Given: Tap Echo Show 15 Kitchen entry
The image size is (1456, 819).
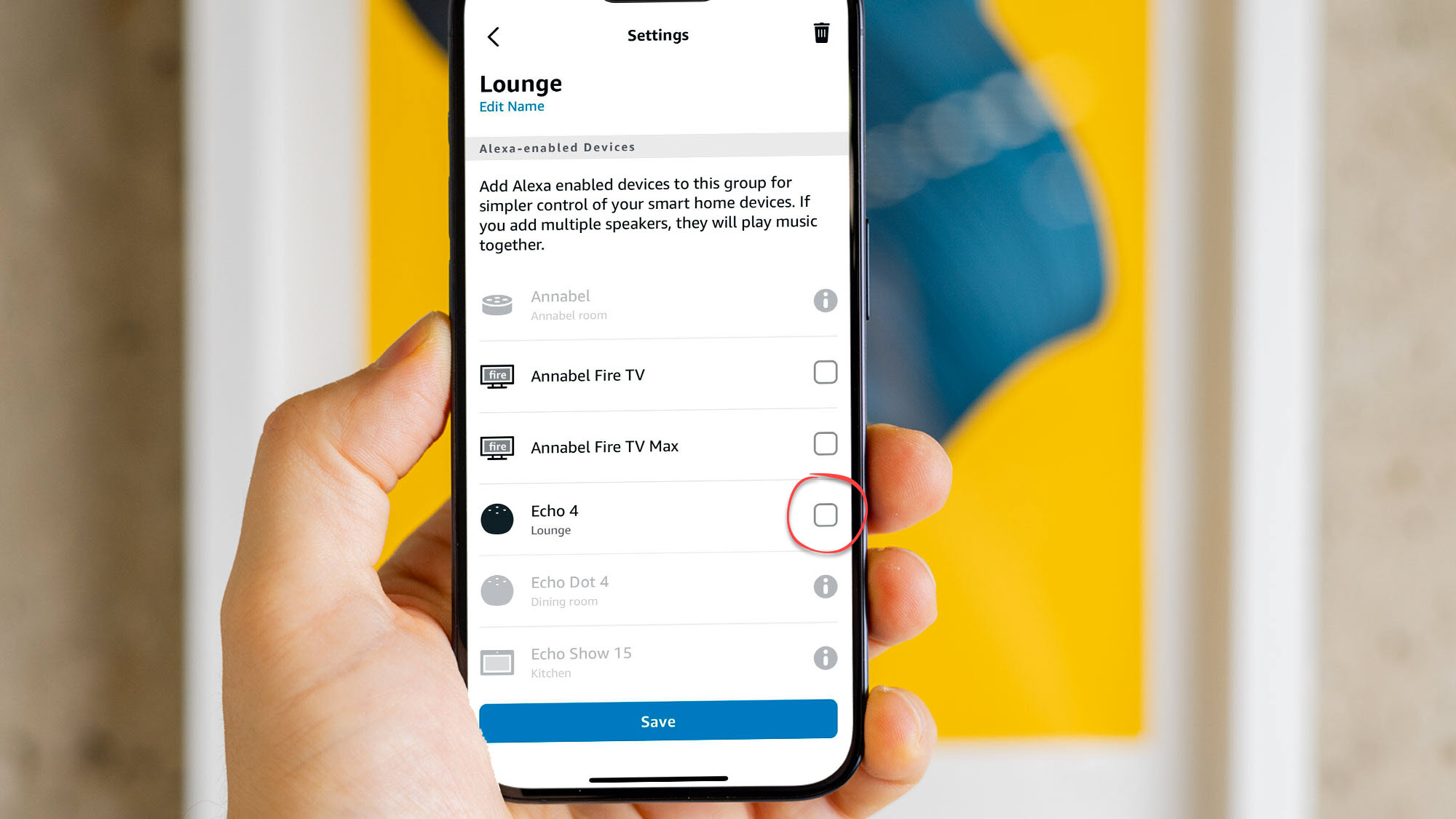Looking at the screenshot, I should 658,661.
